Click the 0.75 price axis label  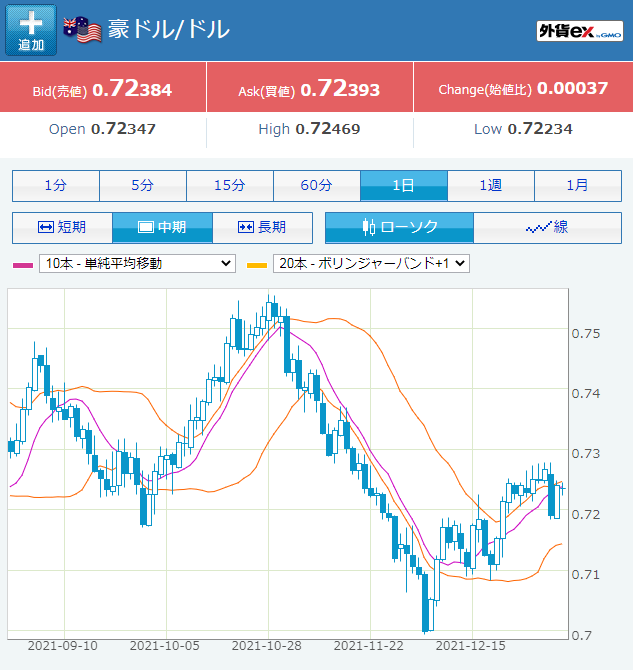click(586, 334)
